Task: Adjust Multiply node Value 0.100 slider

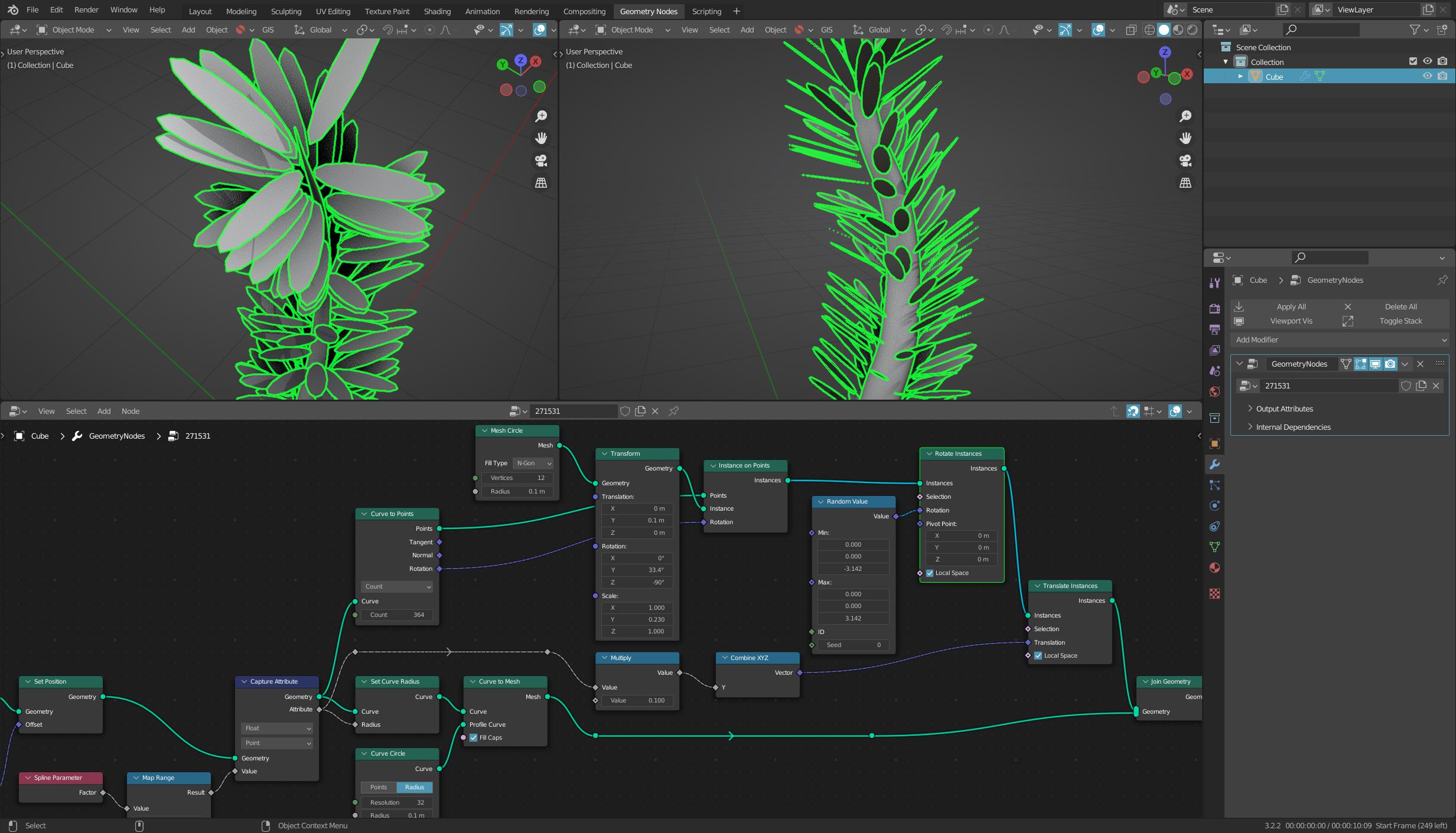Action: point(637,701)
